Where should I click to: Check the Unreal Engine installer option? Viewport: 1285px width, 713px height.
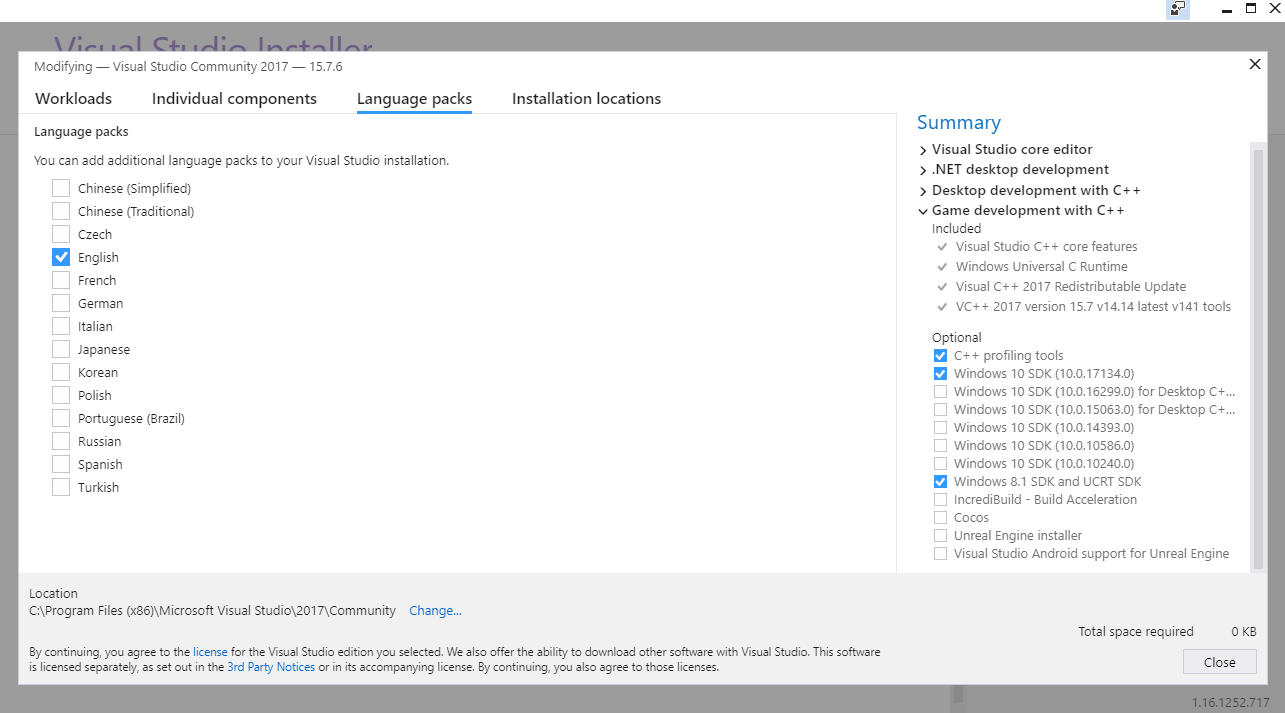940,536
